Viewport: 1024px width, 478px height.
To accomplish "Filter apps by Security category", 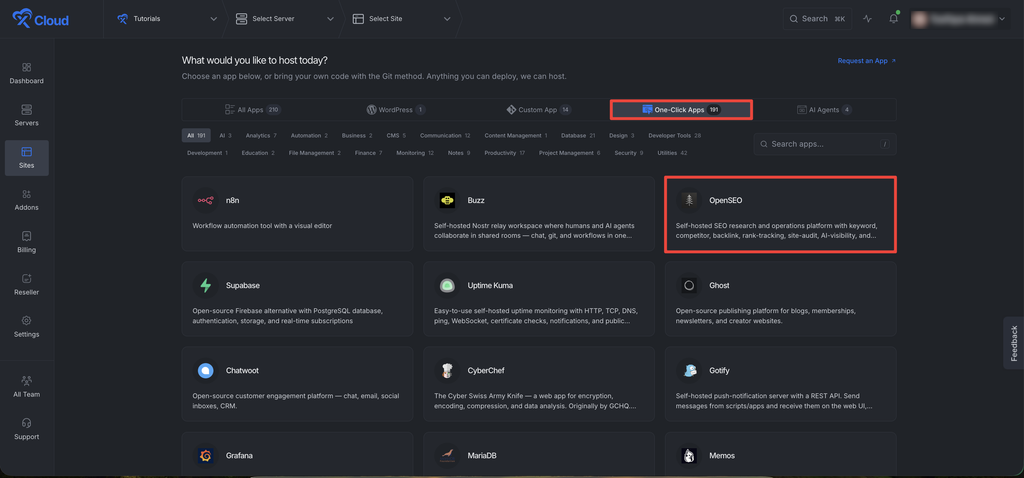I will [628, 153].
